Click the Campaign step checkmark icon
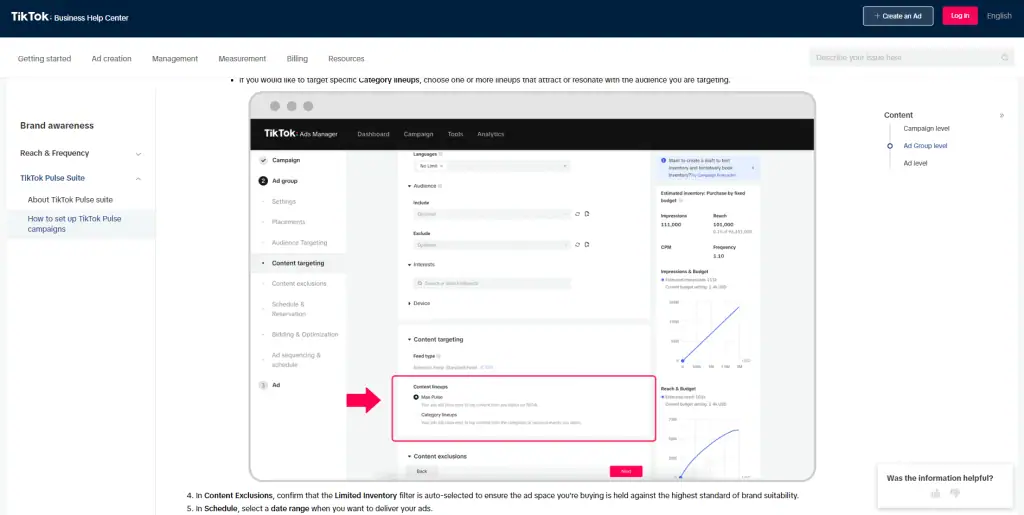Viewport: 1024px width, 515px height. (x=263, y=160)
